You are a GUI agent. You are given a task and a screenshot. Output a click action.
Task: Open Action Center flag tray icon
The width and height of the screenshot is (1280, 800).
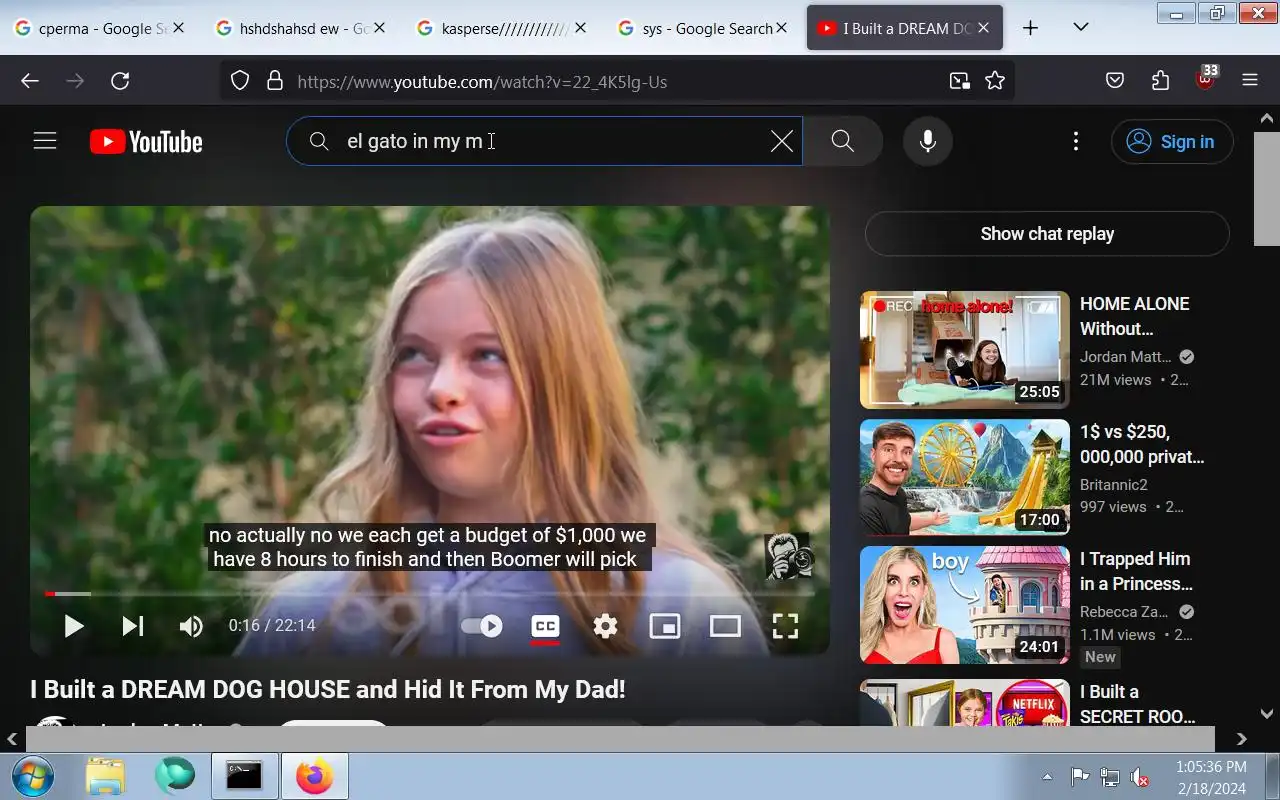pos(1079,776)
